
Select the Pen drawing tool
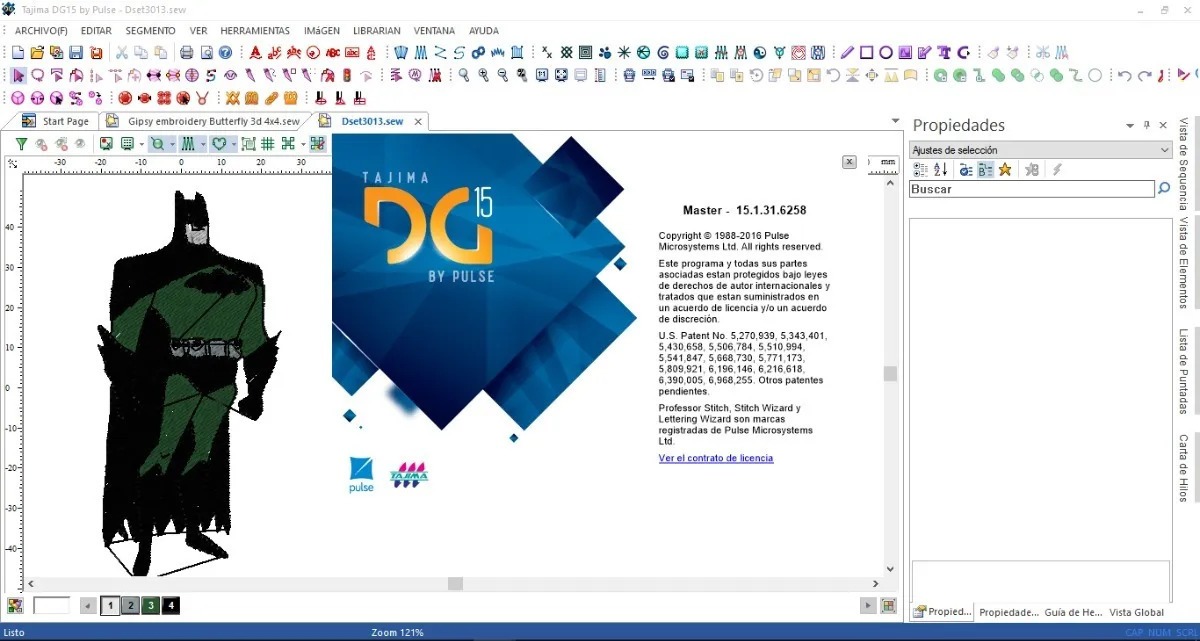pos(846,52)
